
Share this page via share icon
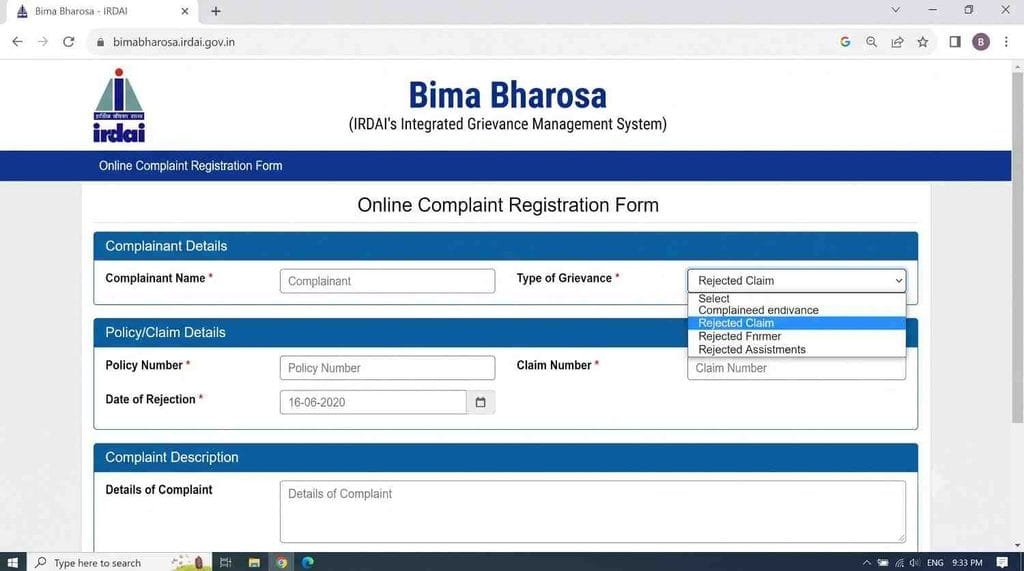897,42
